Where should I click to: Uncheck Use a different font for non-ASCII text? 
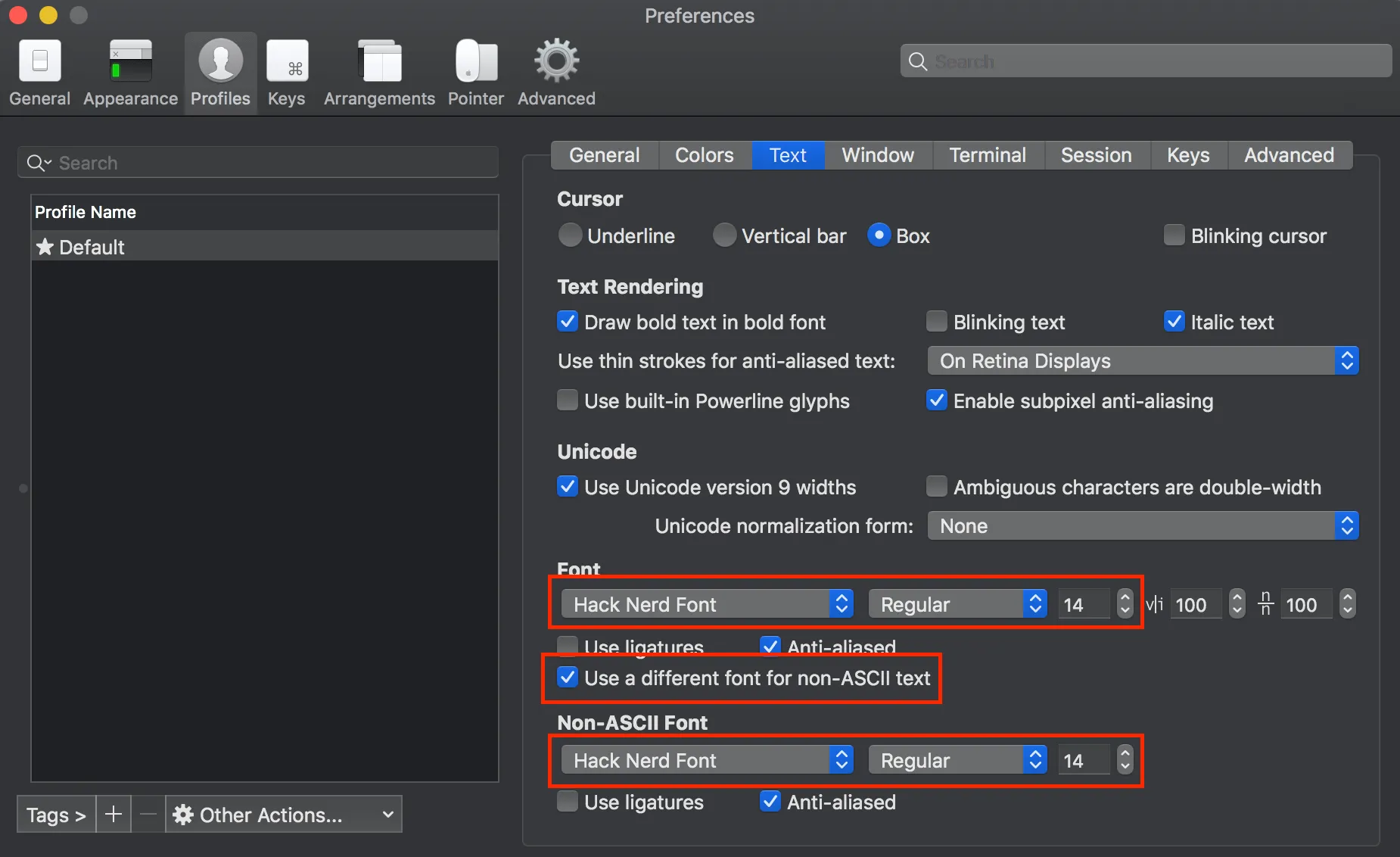pyautogui.click(x=568, y=678)
